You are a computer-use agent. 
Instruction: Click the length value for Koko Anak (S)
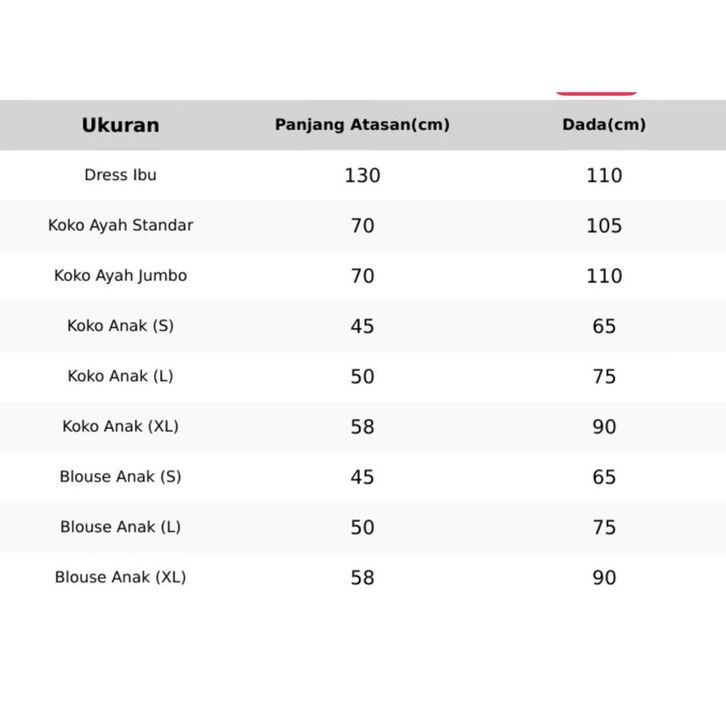pyautogui.click(x=362, y=327)
